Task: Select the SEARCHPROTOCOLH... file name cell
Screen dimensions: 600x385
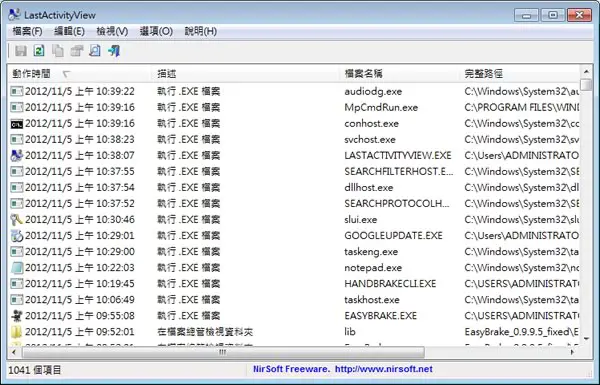Action: [397, 204]
